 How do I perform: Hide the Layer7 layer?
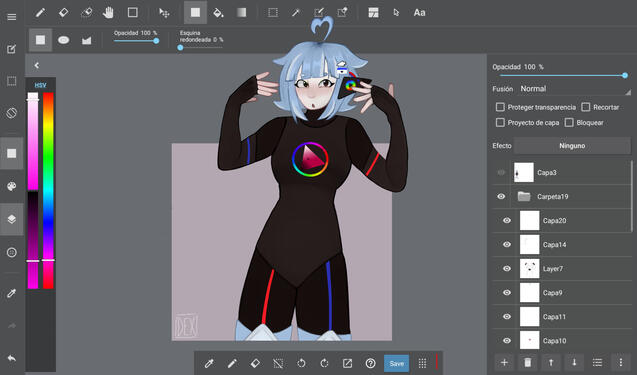click(507, 268)
